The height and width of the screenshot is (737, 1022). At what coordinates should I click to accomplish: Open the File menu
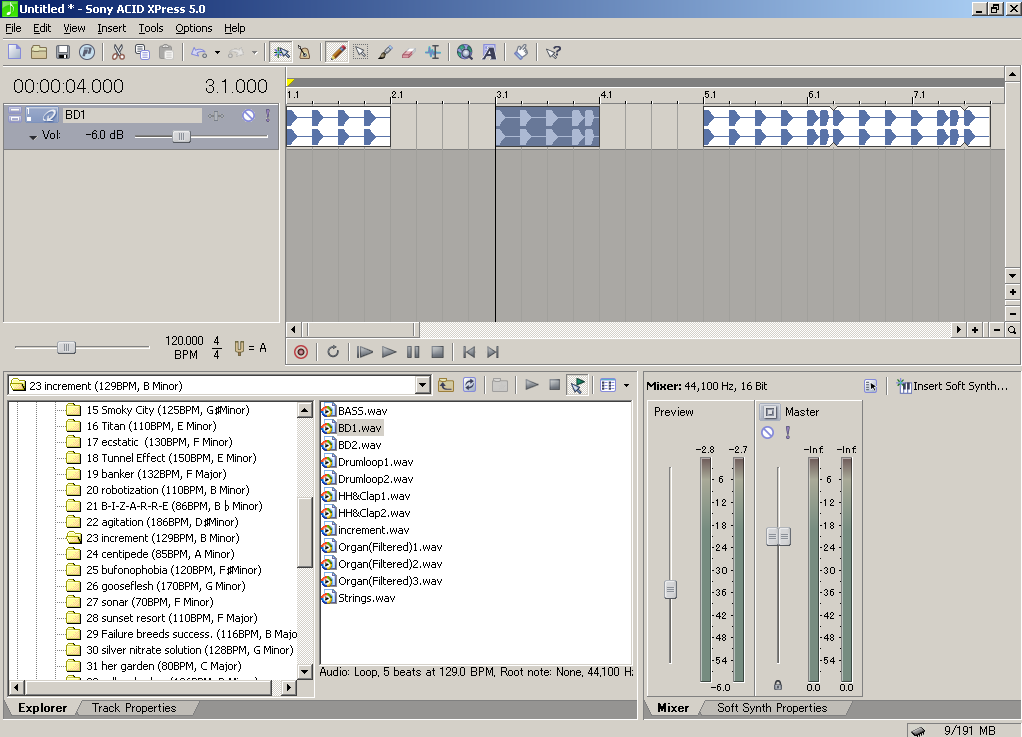pyautogui.click(x=13, y=28)
